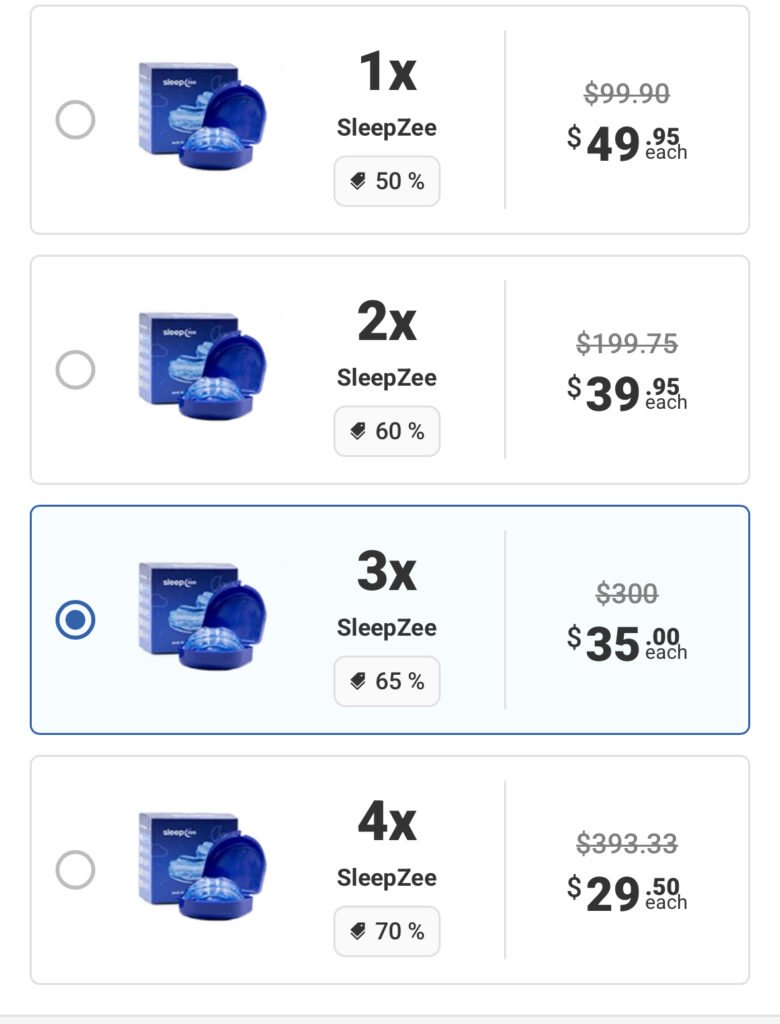
Task: Click the crossed-out $393.33 price
Action: pos(627,845)
